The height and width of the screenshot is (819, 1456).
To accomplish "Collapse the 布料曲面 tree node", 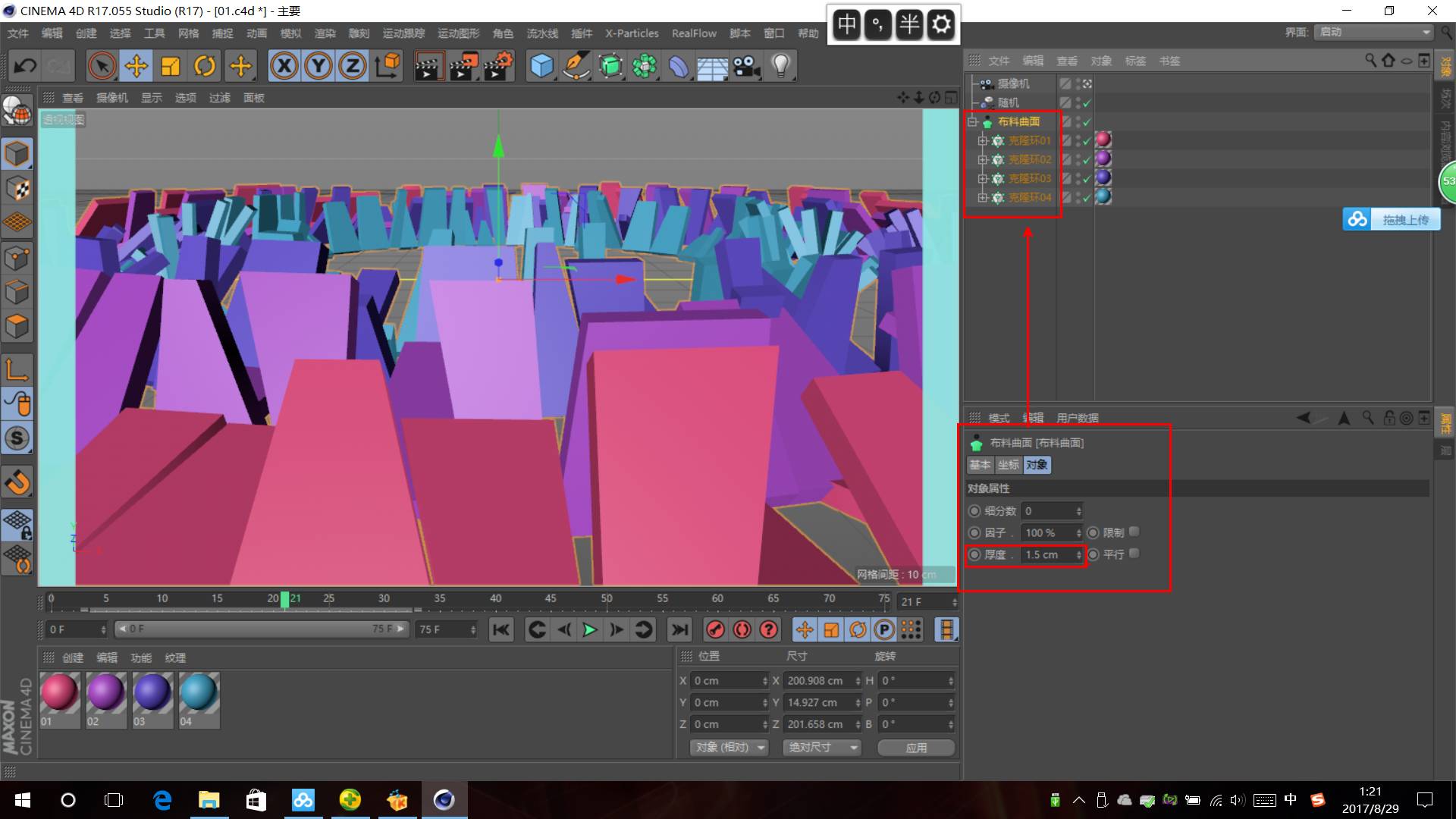I will [972, 121].
